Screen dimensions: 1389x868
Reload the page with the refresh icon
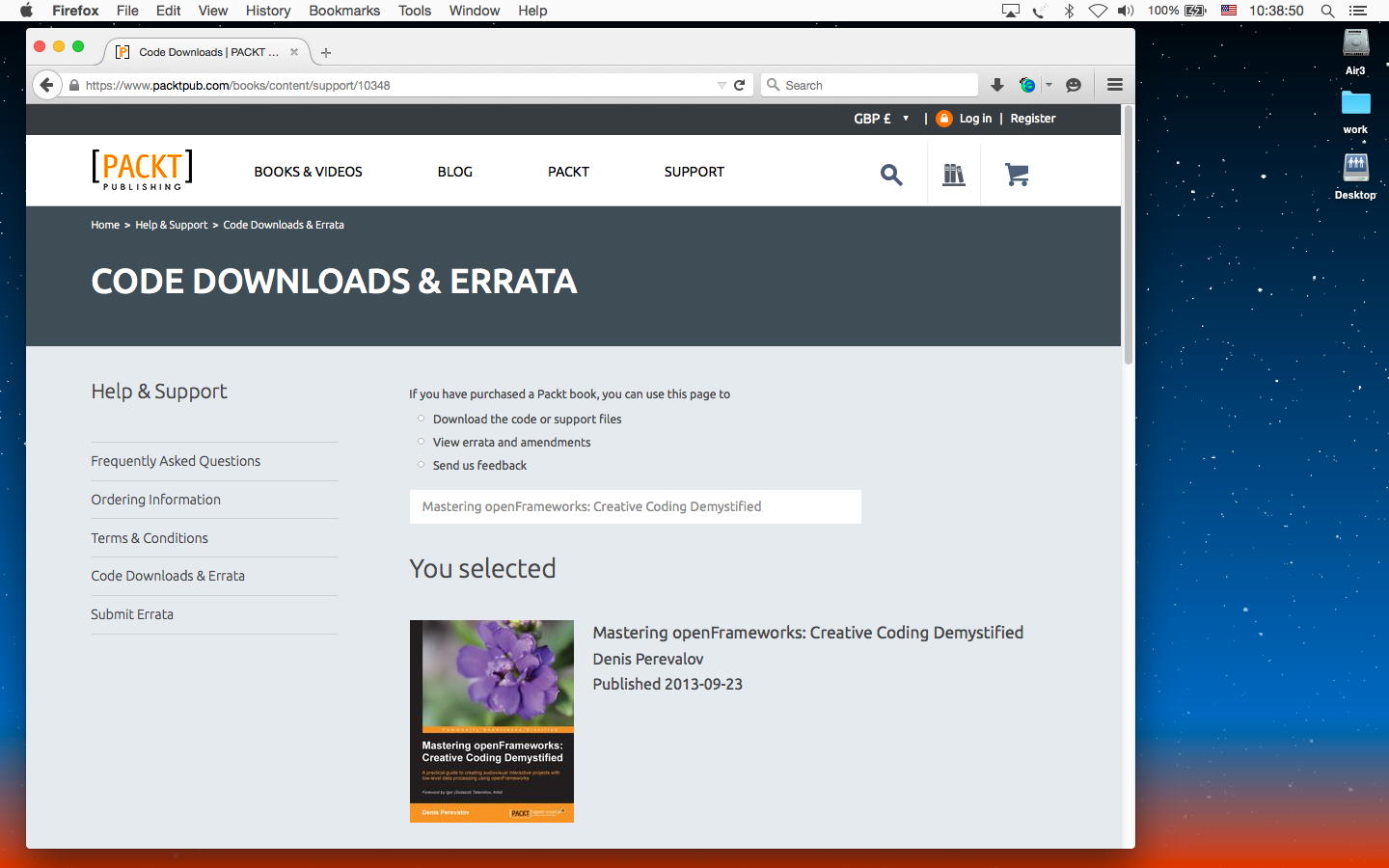click(740, 85)
